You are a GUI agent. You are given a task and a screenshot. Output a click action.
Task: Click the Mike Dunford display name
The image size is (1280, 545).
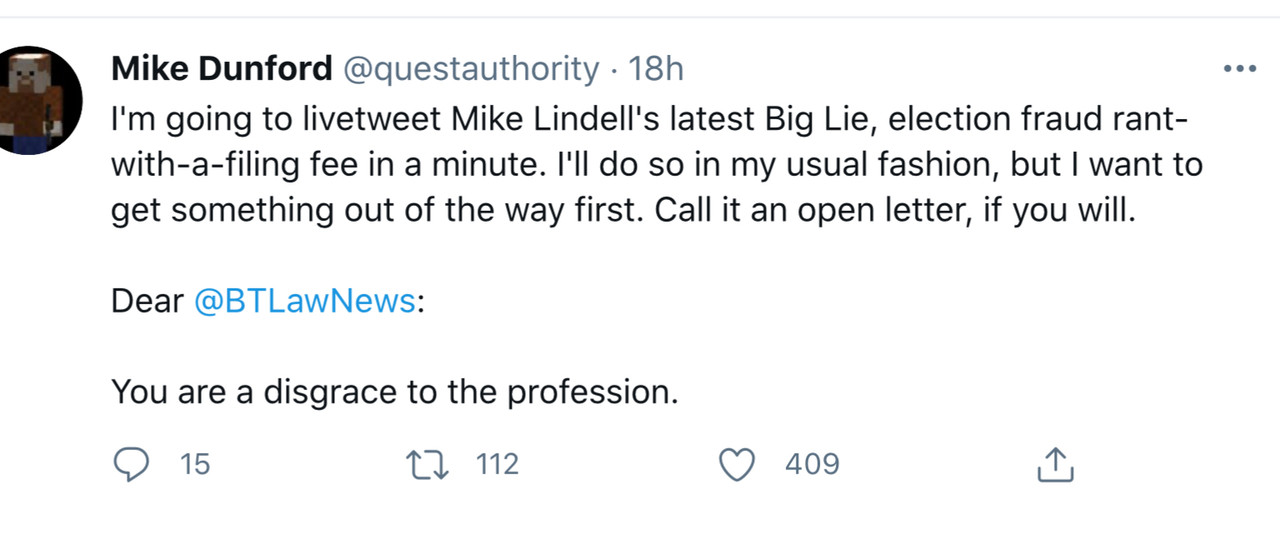pos(221,69)
